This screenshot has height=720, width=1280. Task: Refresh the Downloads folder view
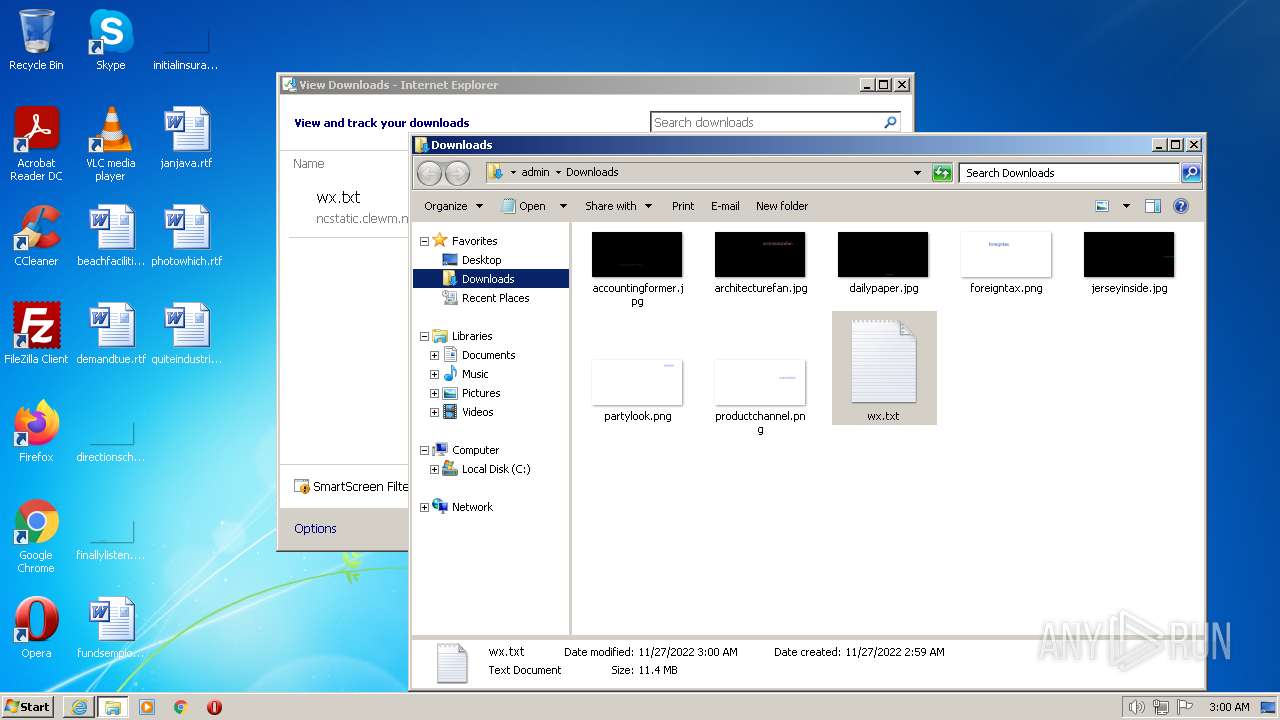coord(942,173)
